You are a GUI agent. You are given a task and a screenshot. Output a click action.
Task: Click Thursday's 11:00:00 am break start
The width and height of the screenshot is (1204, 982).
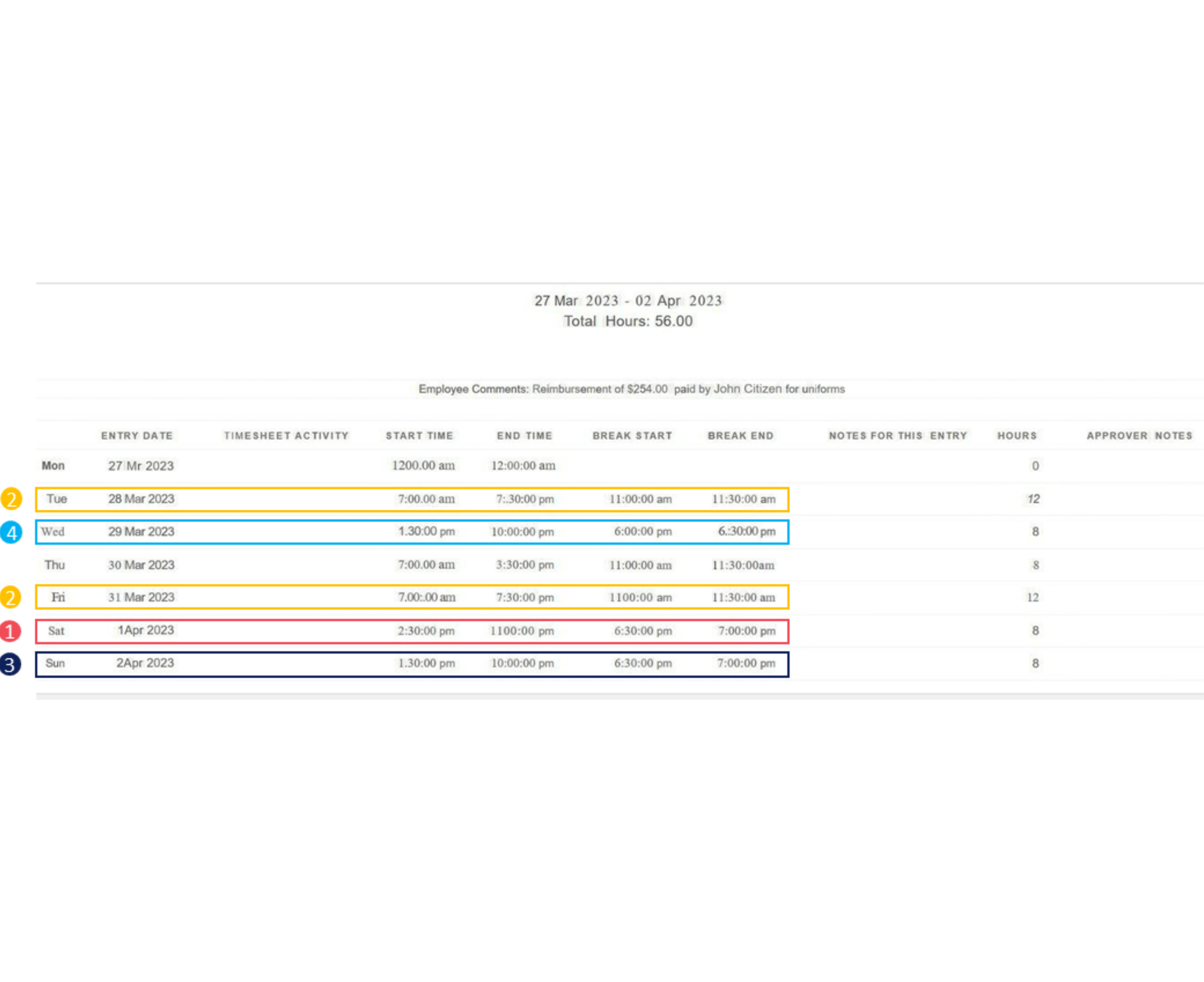(640, 565)
